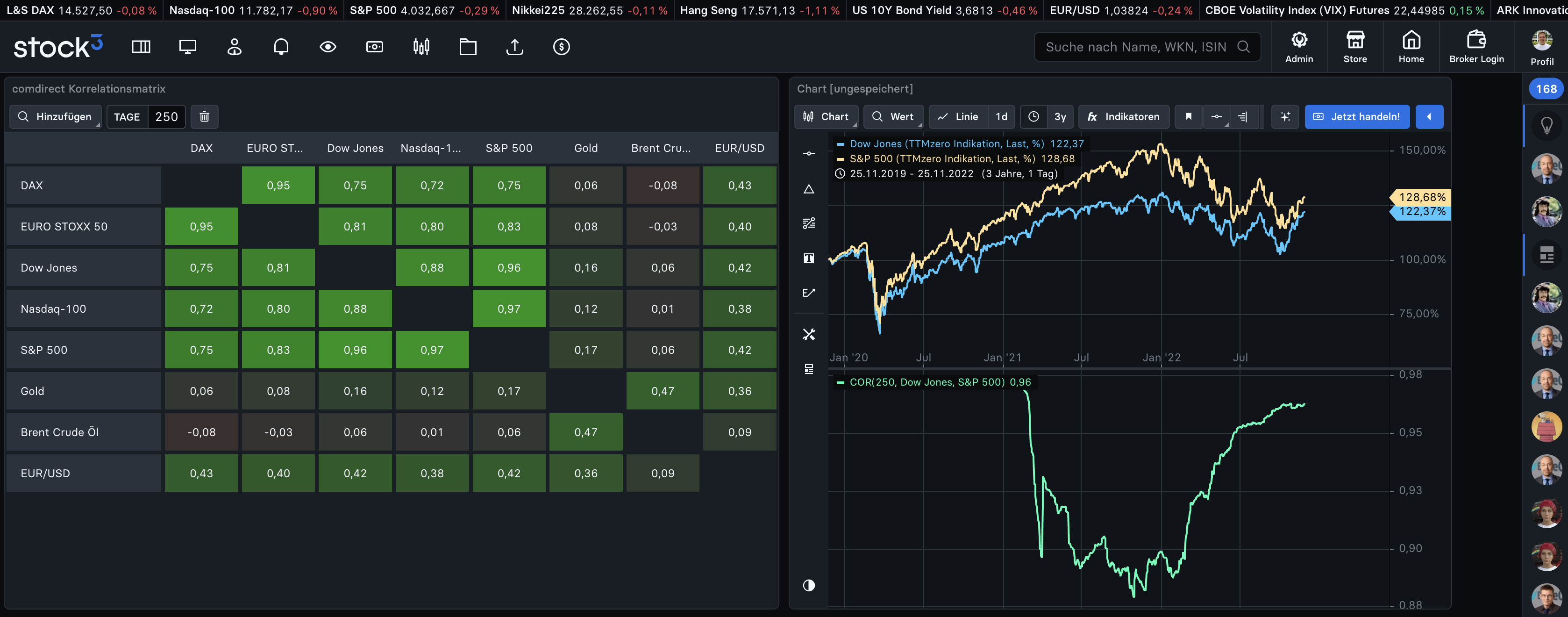
Task: Go to Home
Action: pyautogui.click(x=1411, y=48)
